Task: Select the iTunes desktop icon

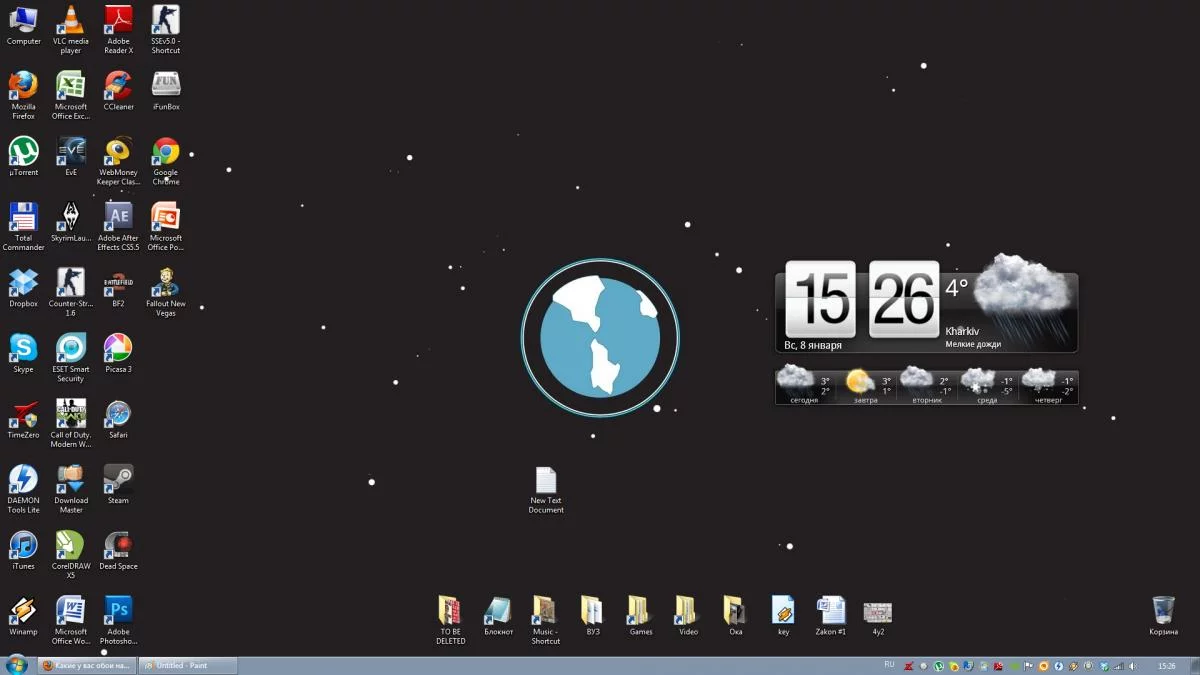Action: (x=23, y=551)
